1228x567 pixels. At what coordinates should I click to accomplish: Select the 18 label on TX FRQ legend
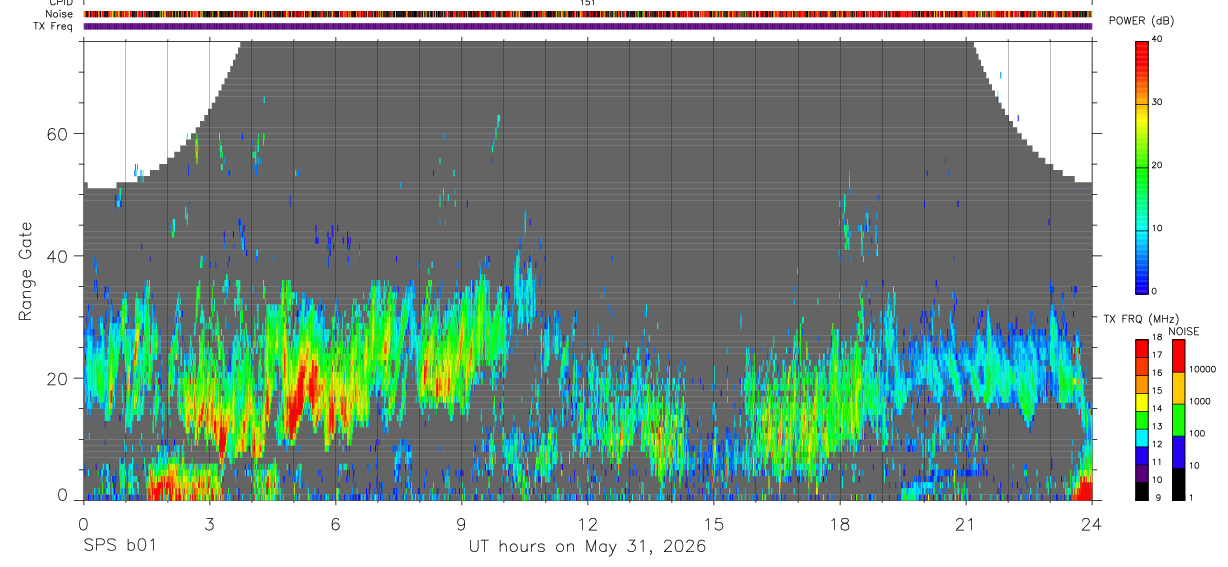[1157, 340]
